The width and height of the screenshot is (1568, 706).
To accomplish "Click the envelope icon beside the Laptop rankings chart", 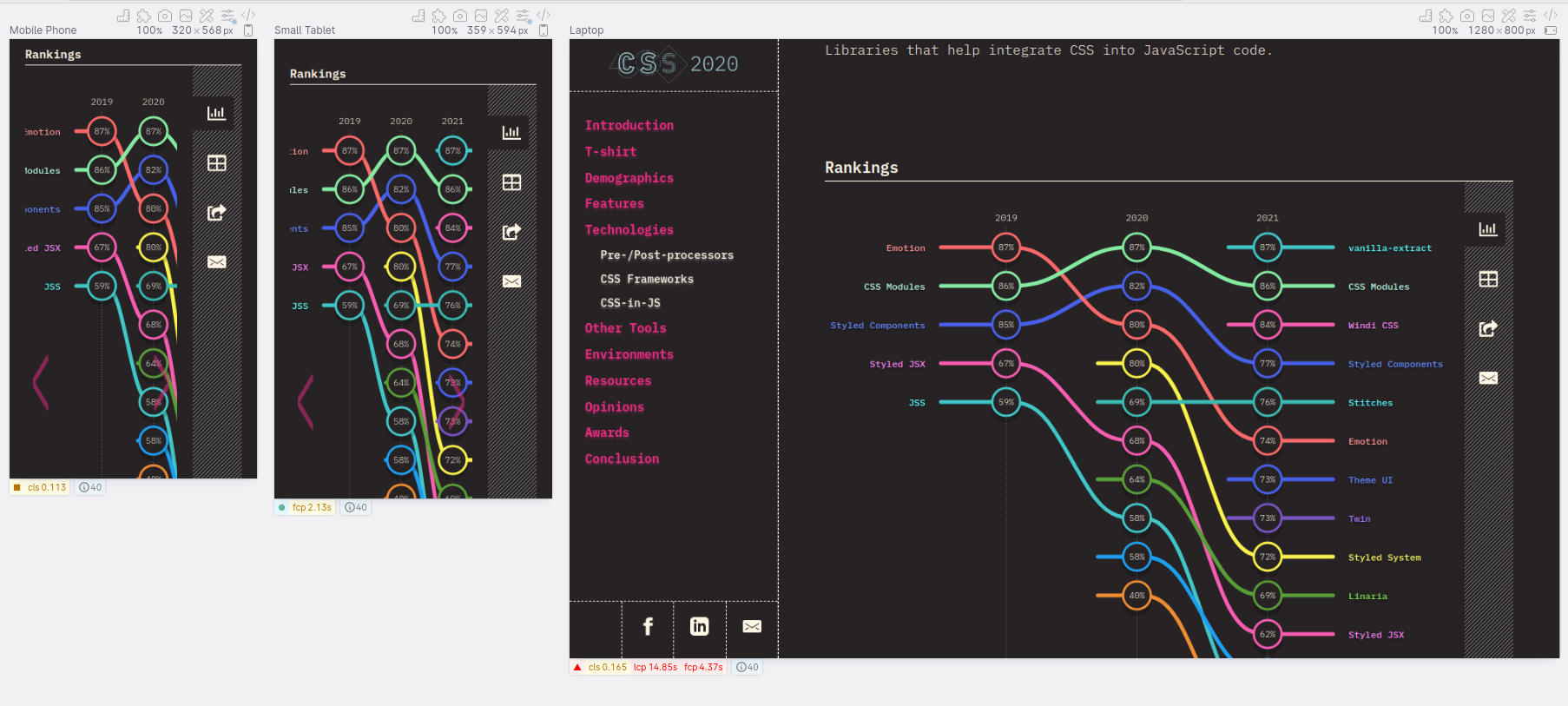I will [1488, 378].
